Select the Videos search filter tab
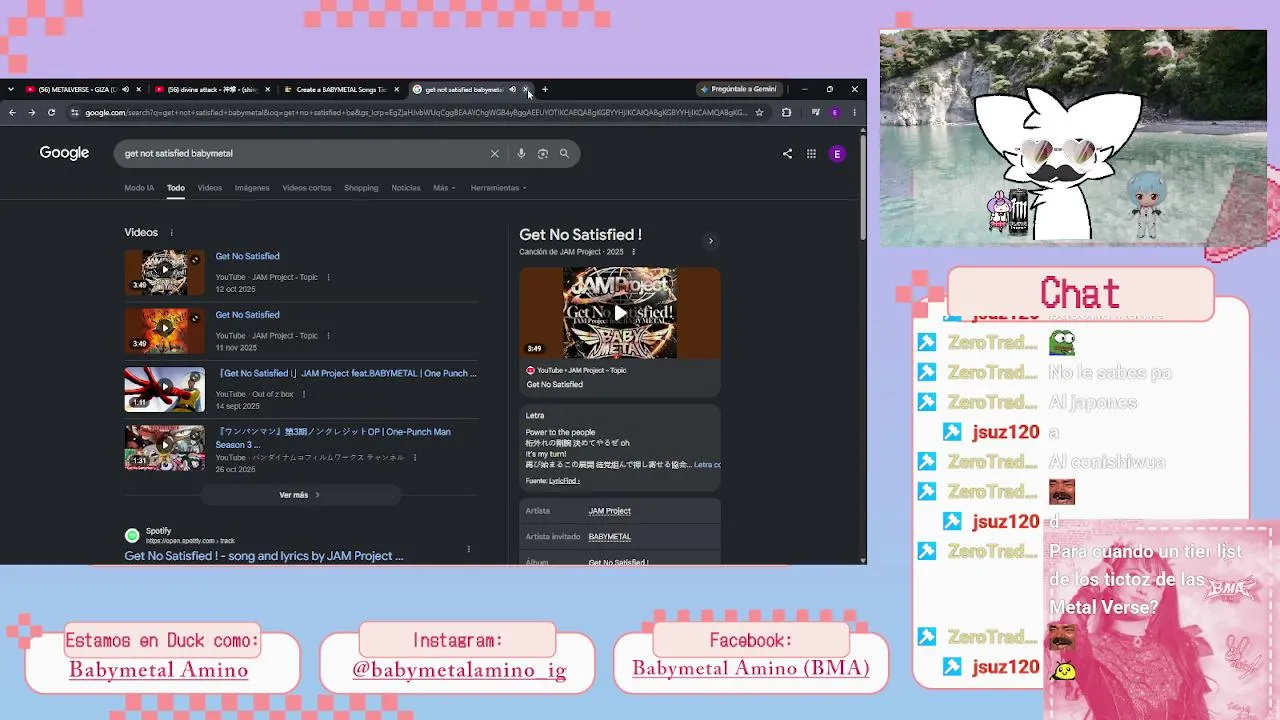1280x720 pixels. click(210, 188)
